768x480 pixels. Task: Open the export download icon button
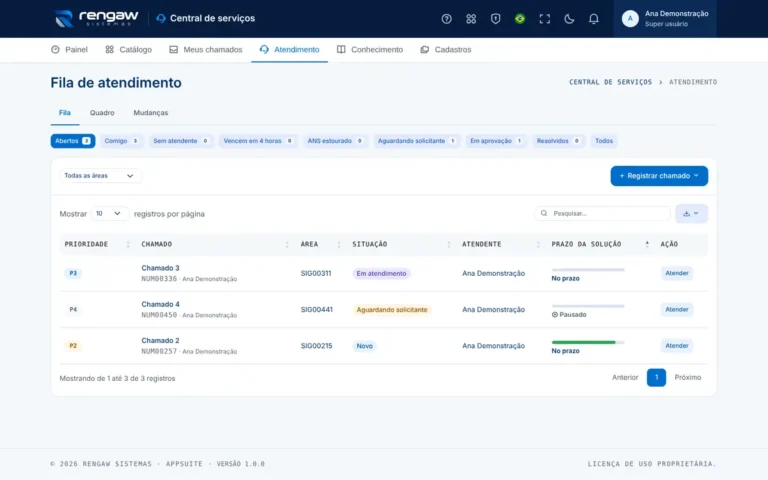tap(691, 214)
